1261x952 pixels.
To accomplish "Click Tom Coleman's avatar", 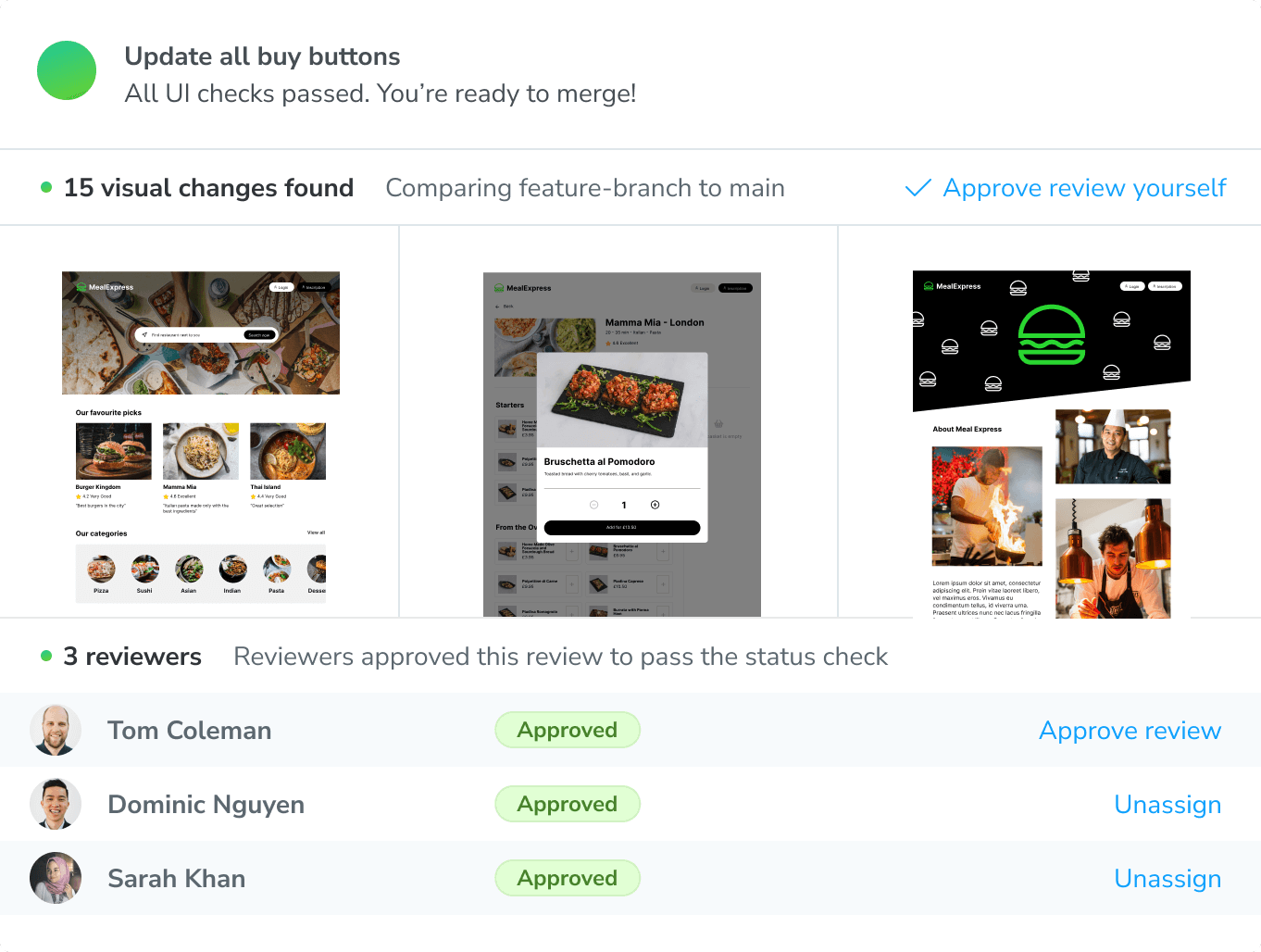I will pos(56,730).
